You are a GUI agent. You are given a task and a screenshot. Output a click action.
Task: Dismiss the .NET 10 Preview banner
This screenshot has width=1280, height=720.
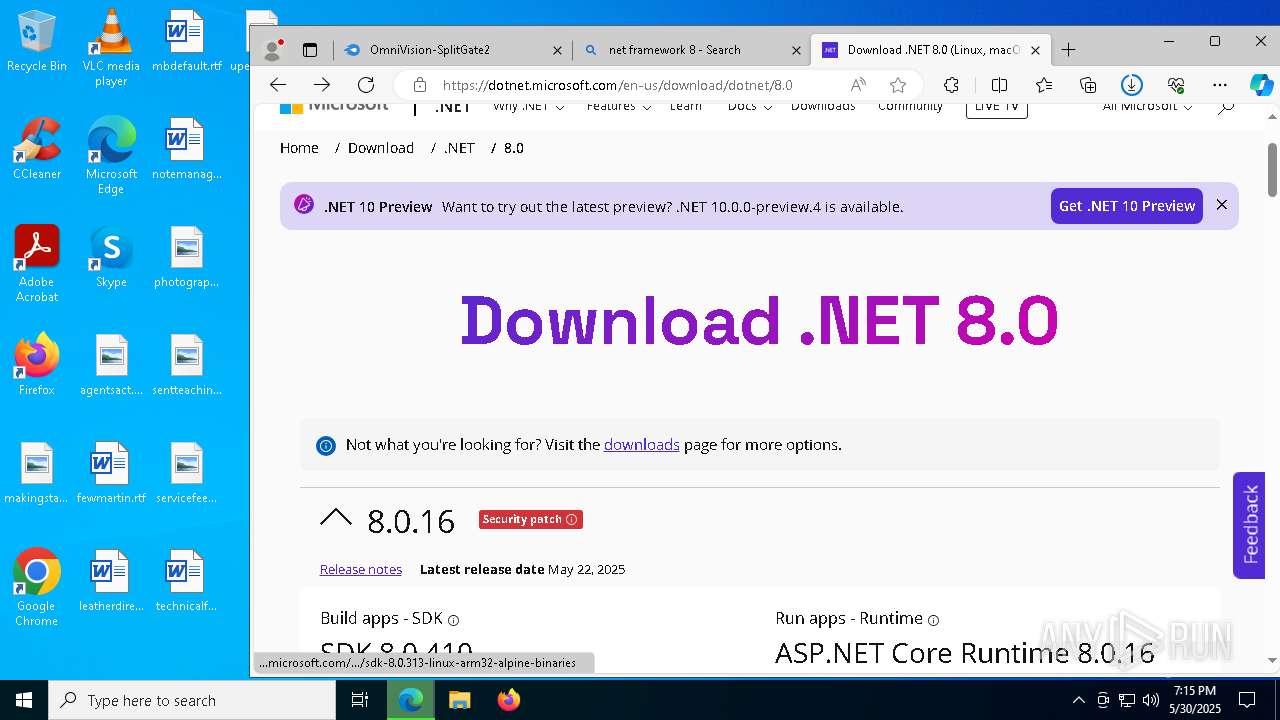1221,205
